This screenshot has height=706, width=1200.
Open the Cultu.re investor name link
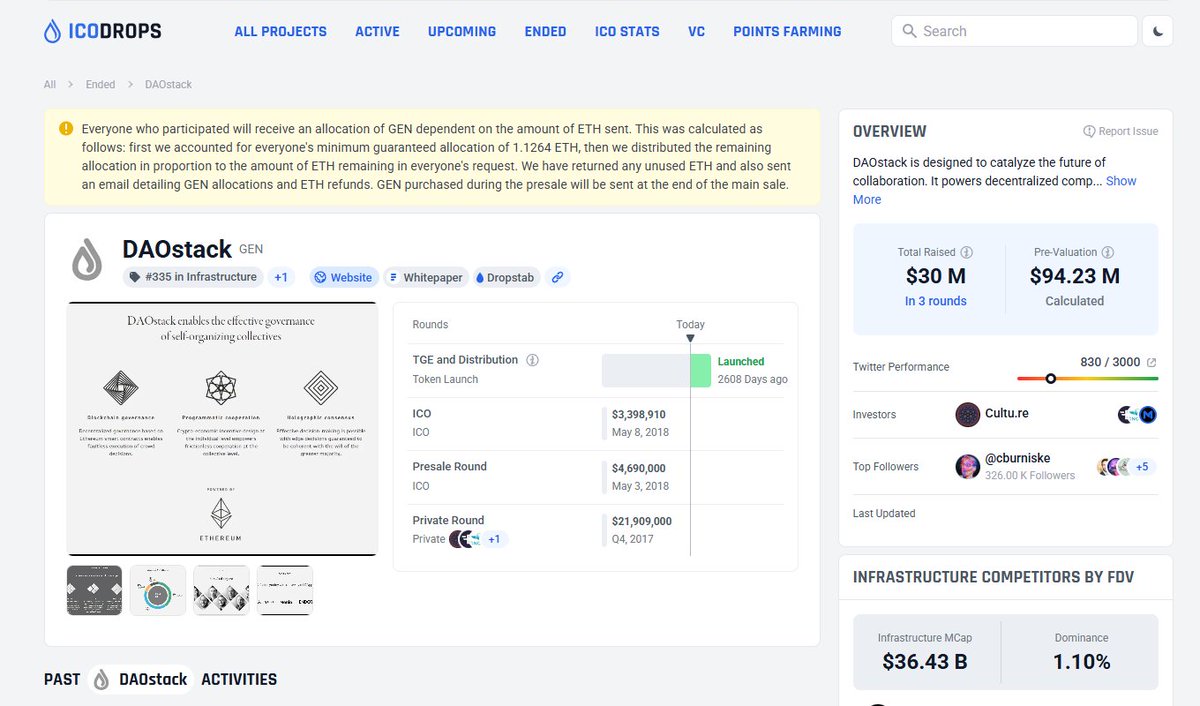[x=1008, y=414]
